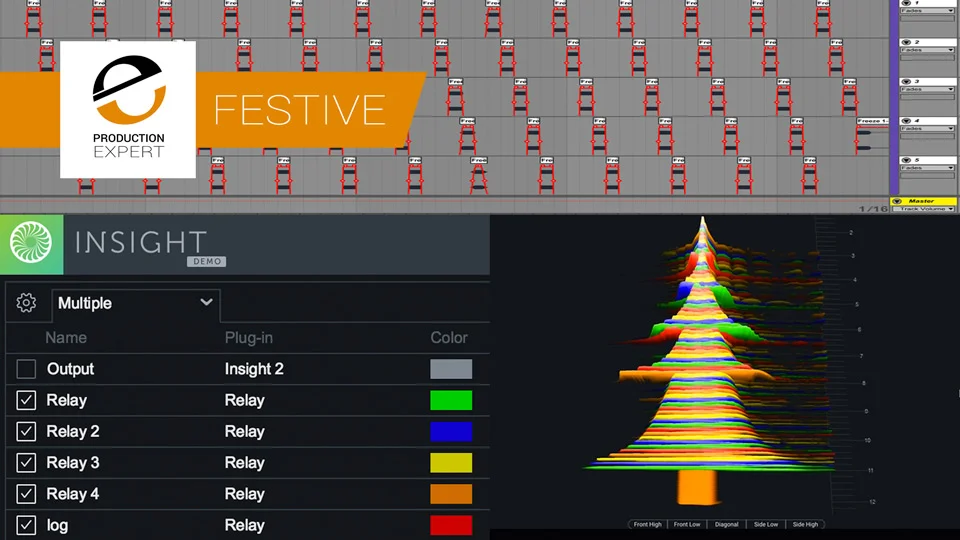Click the 'Relay 2' row name
The height and width of the screenshot is (540, 960).
point(73,431)
